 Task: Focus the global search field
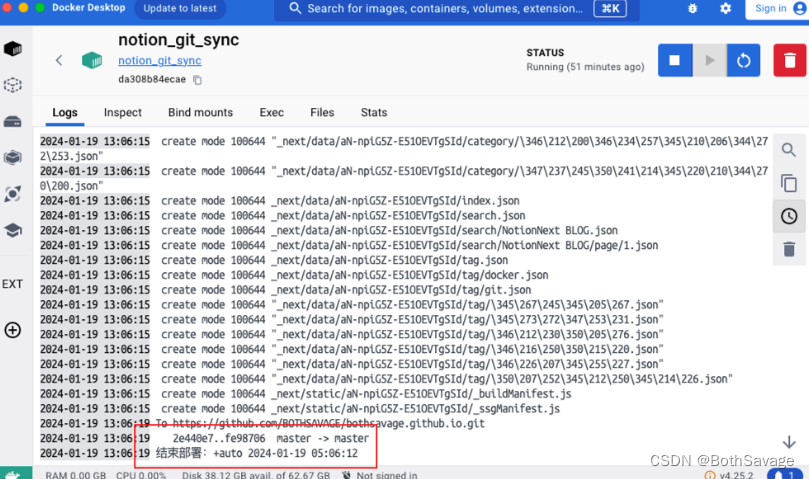(457, 9)
